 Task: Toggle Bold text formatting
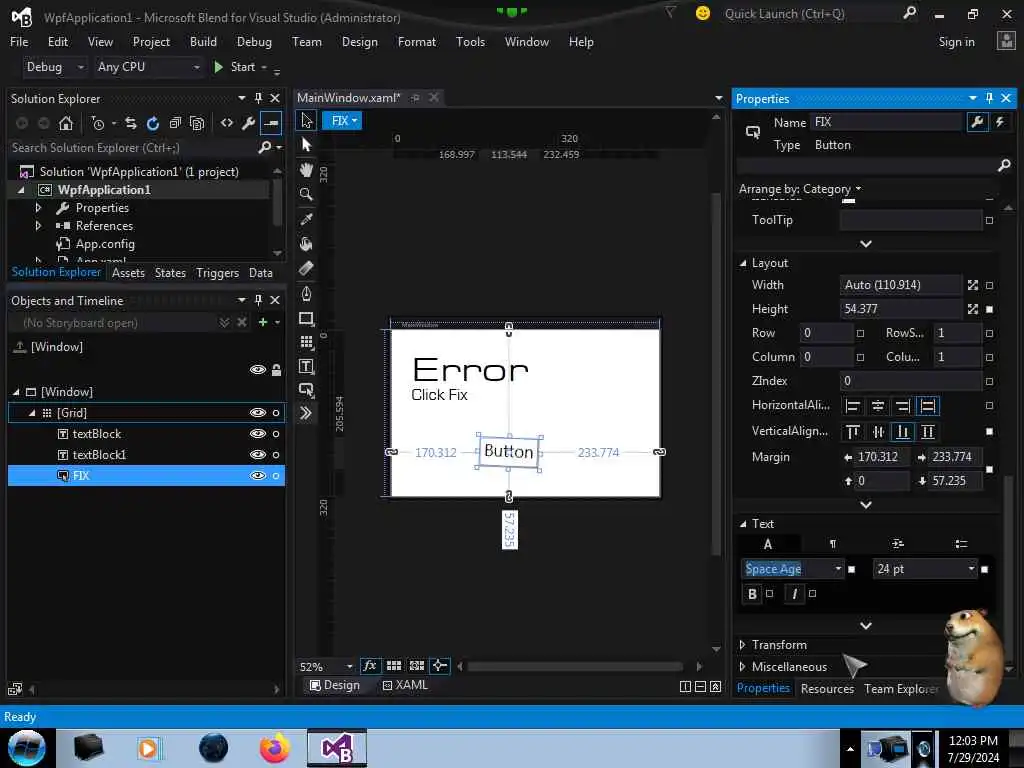[x=752, y=594]
